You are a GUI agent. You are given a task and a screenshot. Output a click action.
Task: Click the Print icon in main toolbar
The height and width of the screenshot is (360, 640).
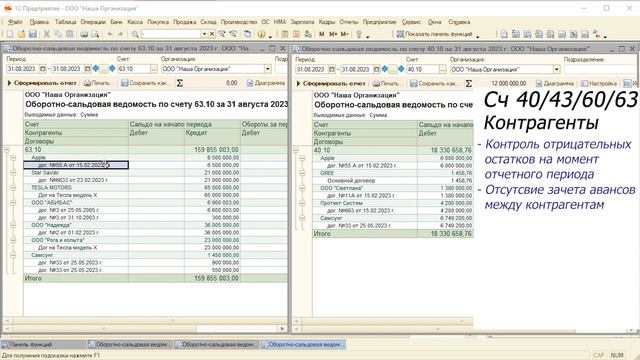84,34
